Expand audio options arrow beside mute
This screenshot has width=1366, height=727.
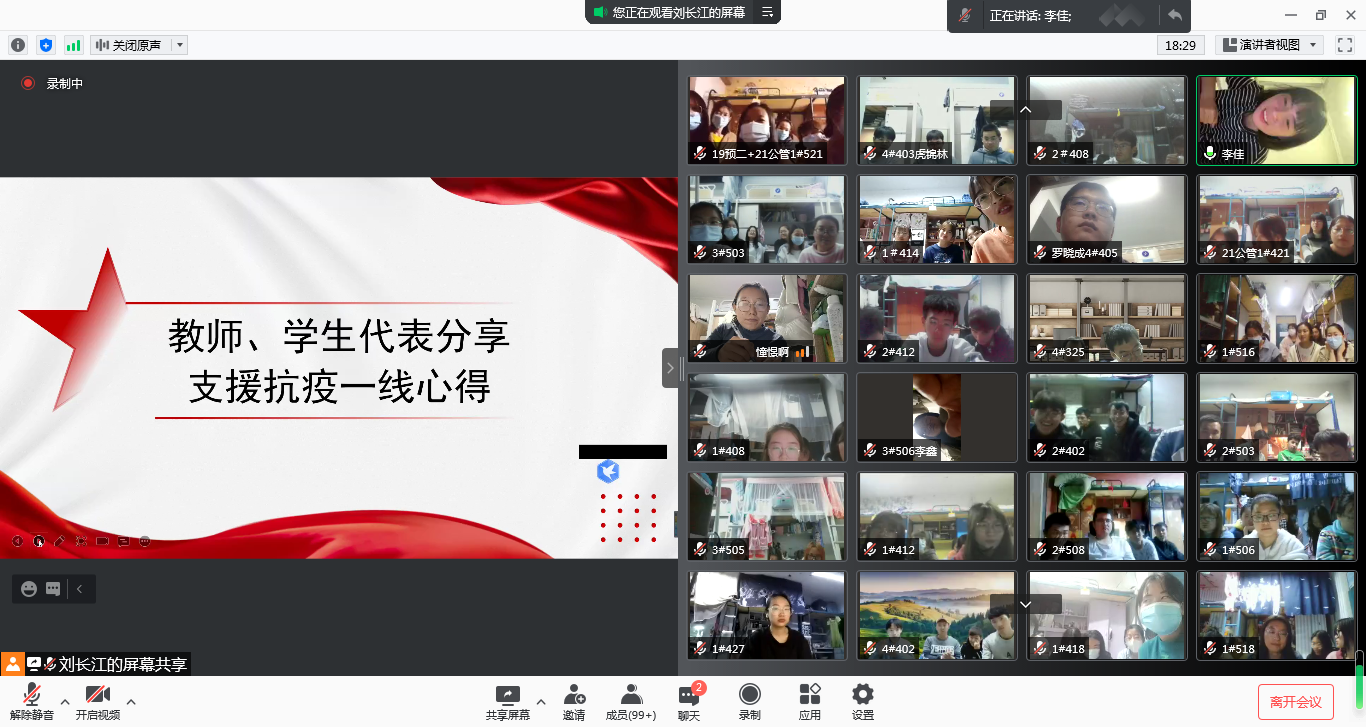pyautogui.click(x=65, y=701)
